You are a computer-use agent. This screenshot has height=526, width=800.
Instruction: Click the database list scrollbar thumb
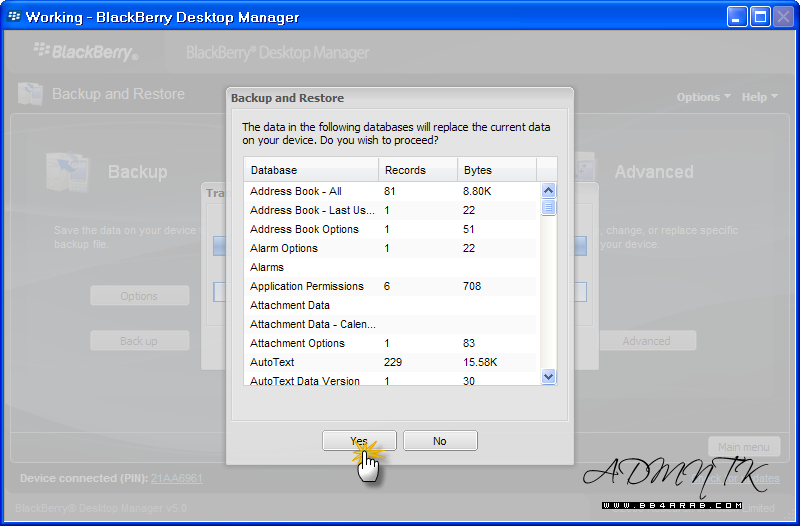[x=548, y=207]
